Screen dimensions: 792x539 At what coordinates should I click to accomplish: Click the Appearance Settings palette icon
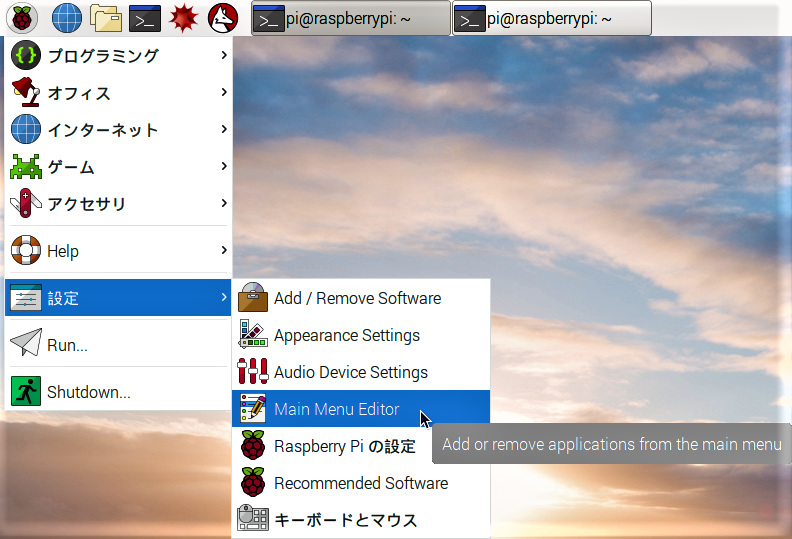[253, 334]
